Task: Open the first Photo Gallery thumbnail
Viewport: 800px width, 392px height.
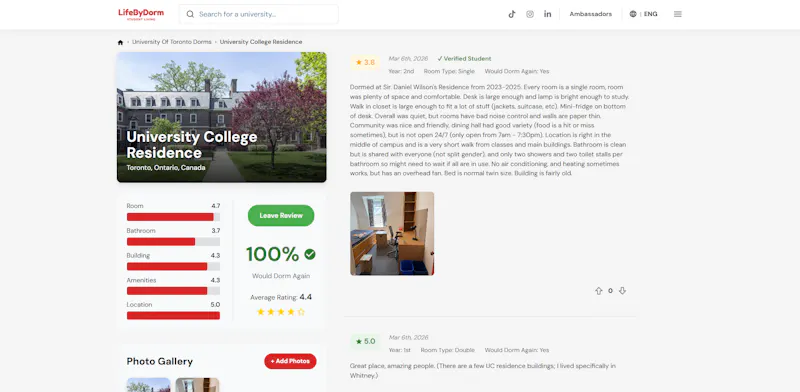Action: (148, 385)
